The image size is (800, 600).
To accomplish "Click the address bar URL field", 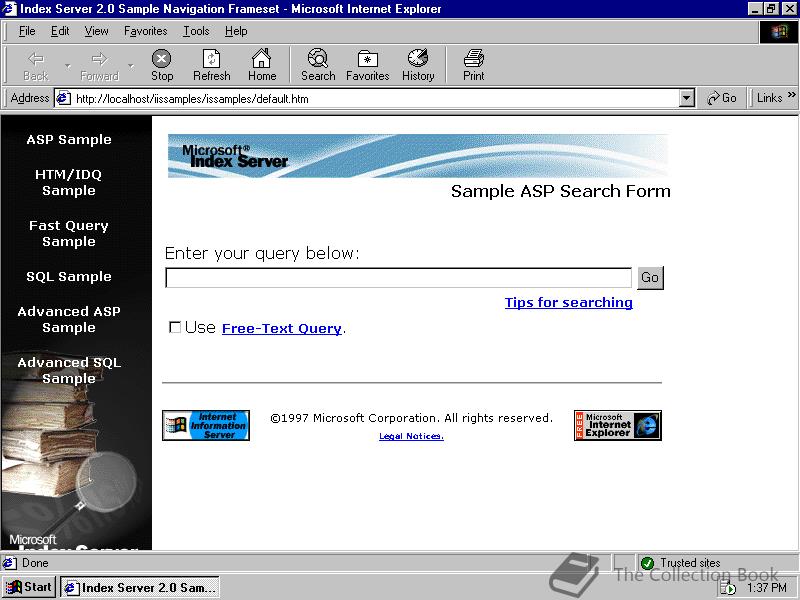I will (x=376, y=98).
